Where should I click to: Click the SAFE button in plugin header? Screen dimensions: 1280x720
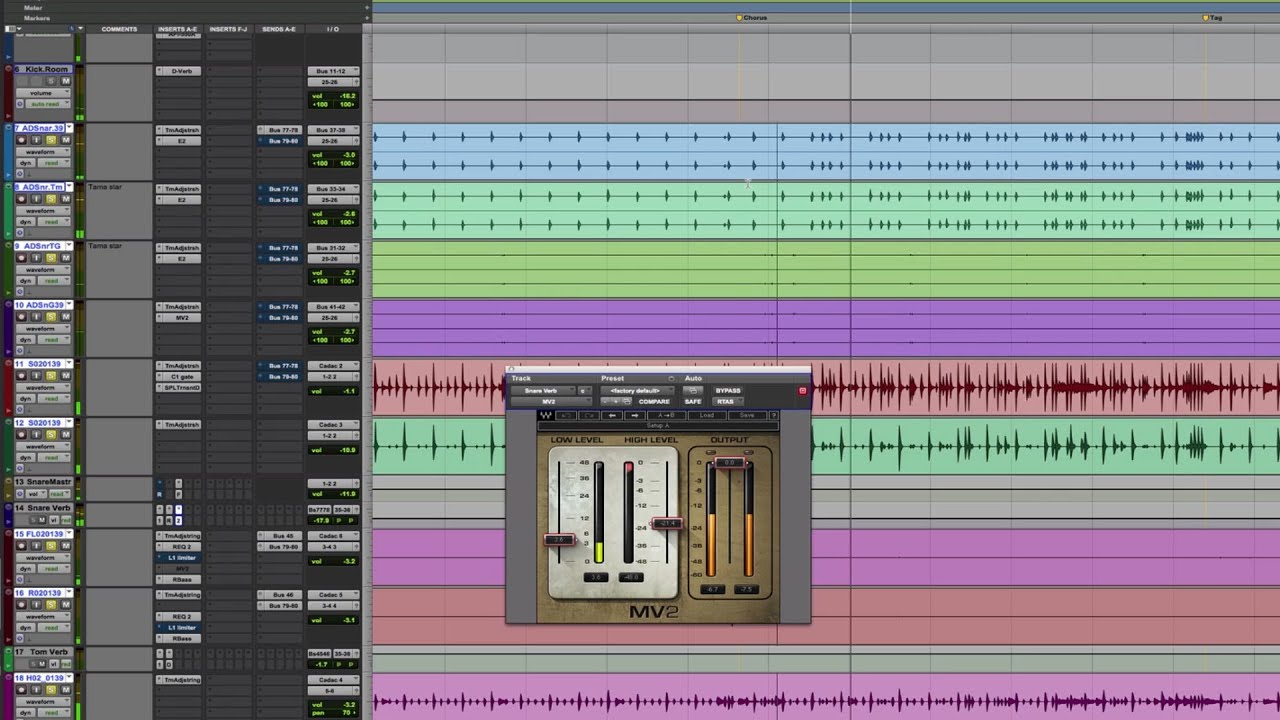[x=693, y=402]
